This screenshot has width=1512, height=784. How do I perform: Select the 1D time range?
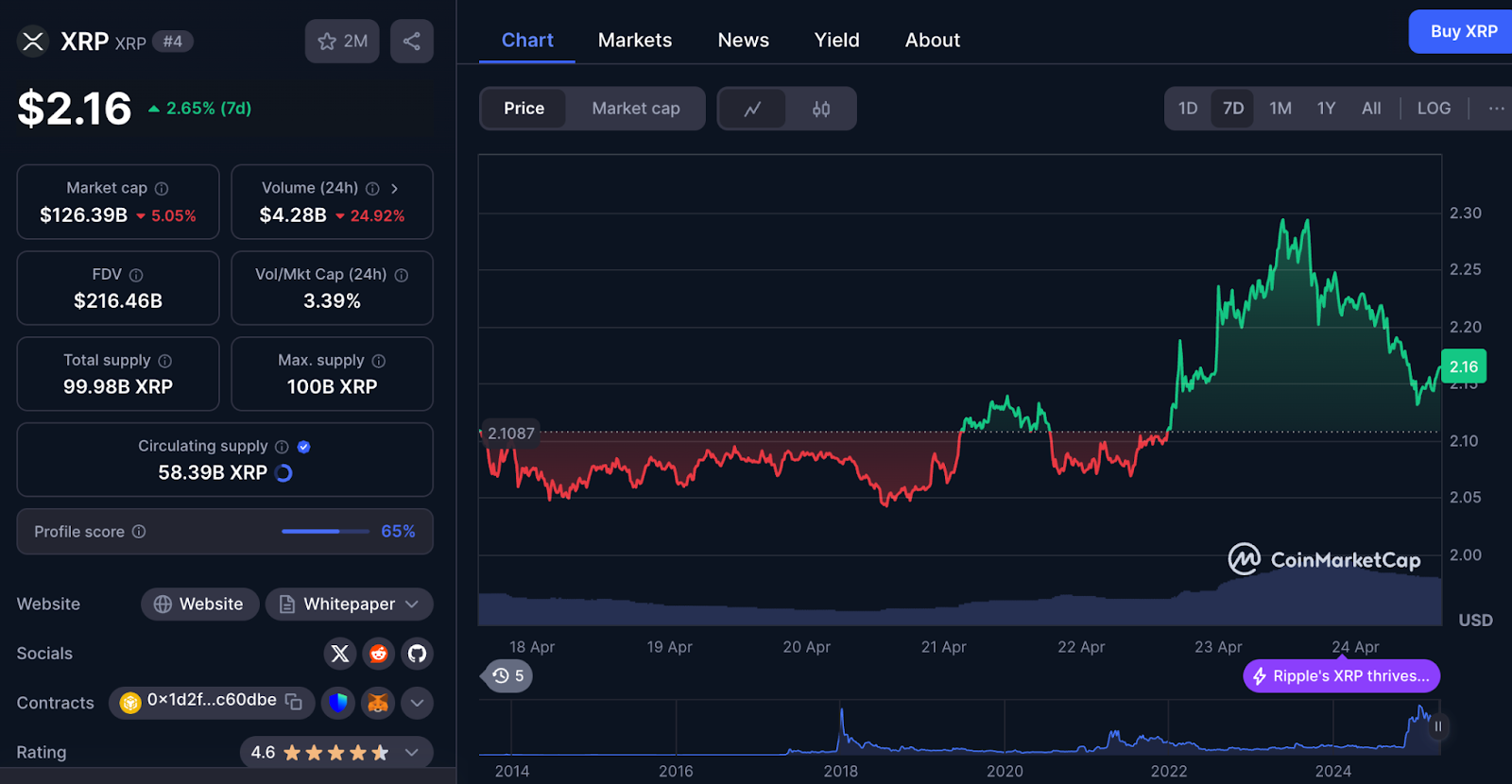point(1188,109)
